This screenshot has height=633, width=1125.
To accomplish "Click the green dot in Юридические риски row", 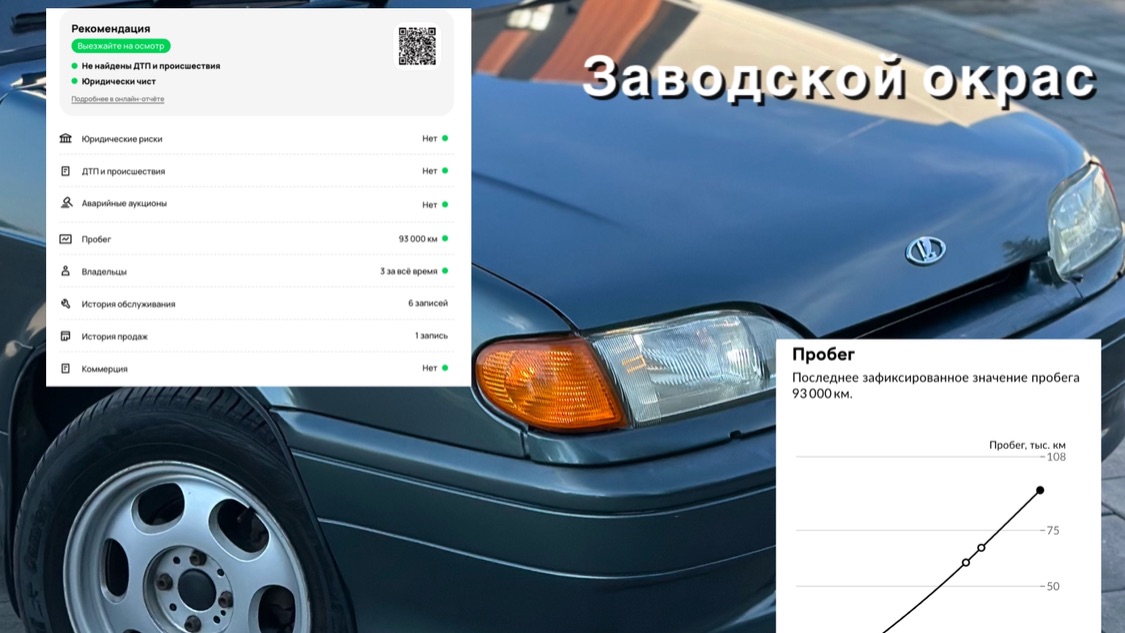I will 445,139.
